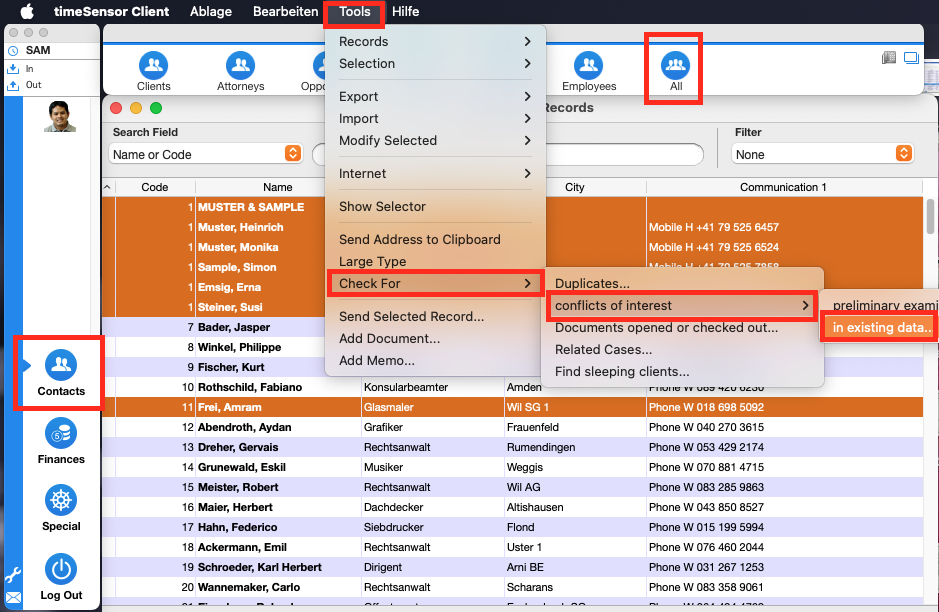Expand the Records submenu
This screenshot has width=939, height=612.
pos(435,41)
